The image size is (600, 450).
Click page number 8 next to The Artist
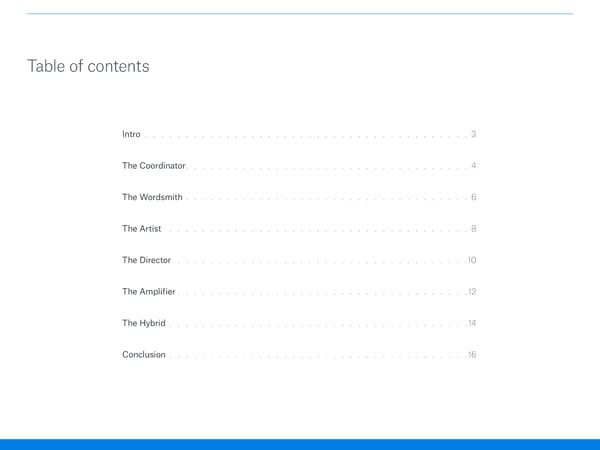point(473,229)
